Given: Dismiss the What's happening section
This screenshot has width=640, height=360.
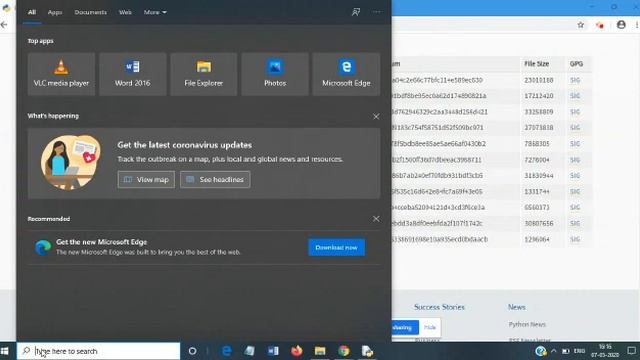Looking at the screenshot, I should 376,116.
